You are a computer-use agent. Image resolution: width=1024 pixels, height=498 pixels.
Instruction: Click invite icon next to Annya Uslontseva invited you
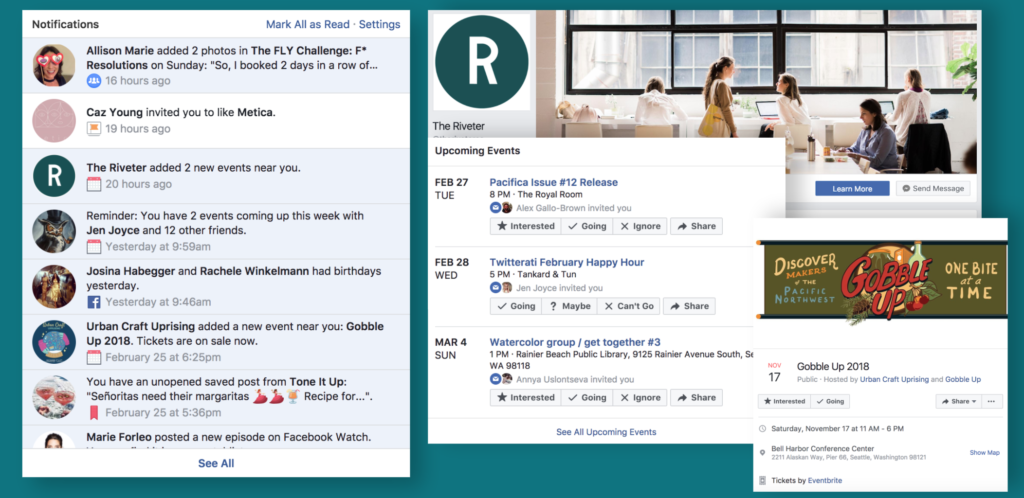coord(495,379)
